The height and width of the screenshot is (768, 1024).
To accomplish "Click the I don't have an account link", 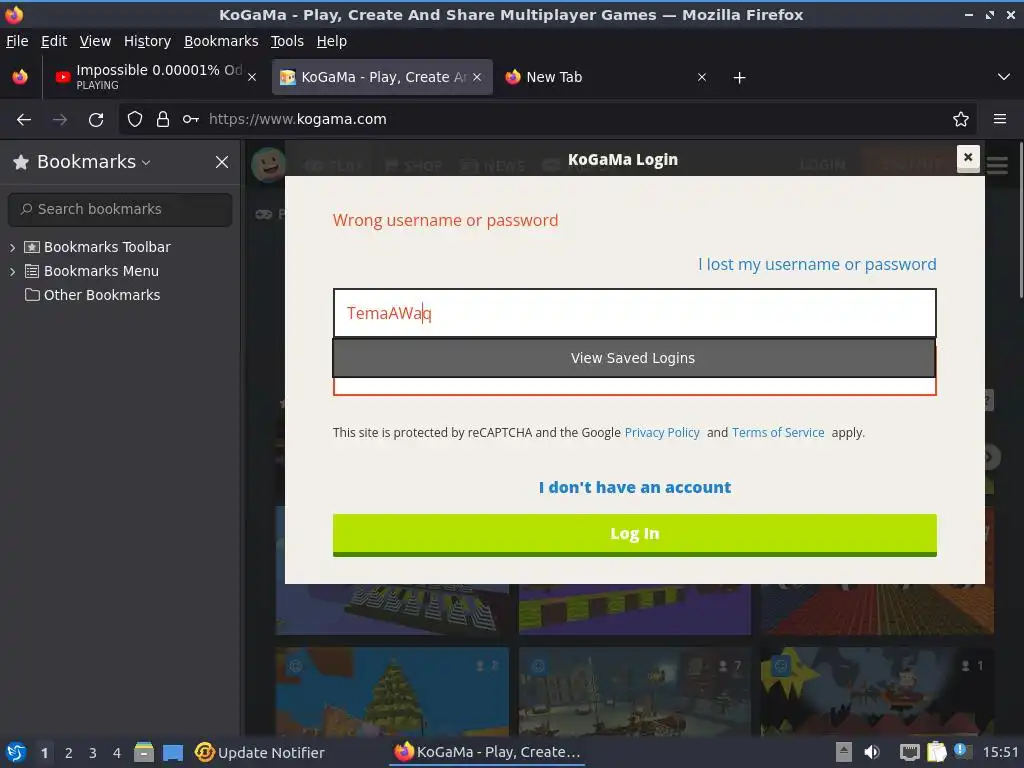I will tap(635, 487).
